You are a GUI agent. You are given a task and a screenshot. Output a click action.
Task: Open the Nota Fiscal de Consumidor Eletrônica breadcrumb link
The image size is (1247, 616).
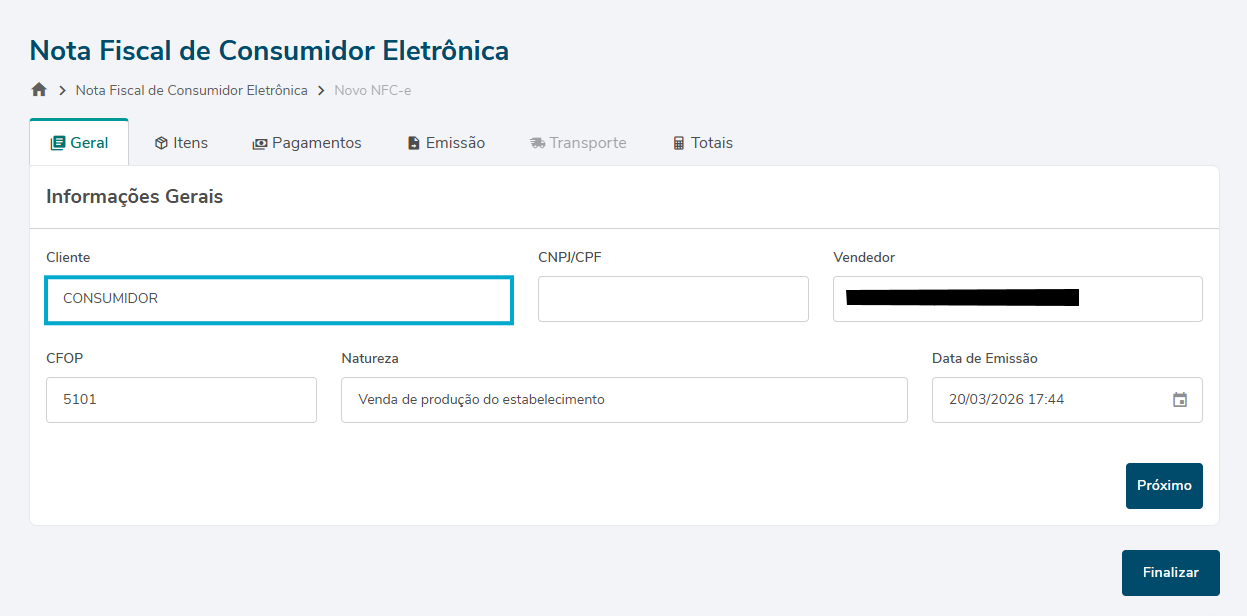192,90
